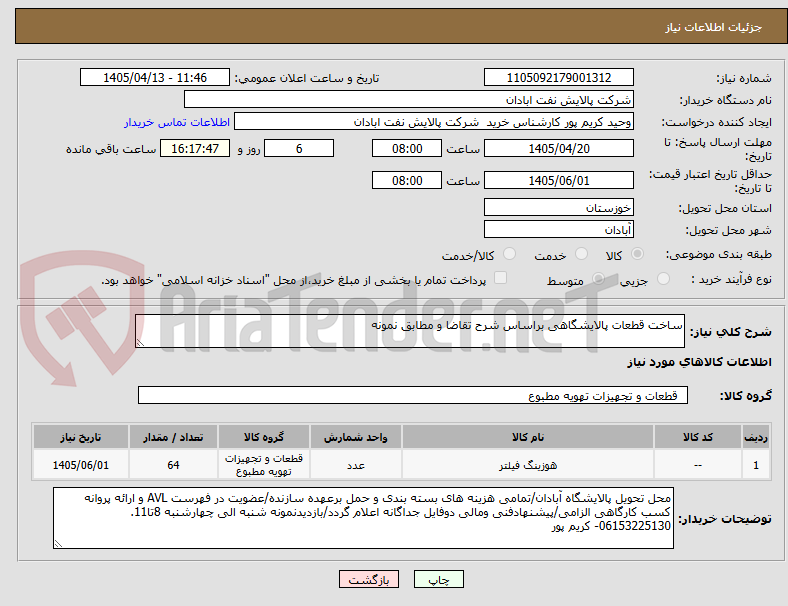Click the item code cell showing --
The width and height of the screenshot is (788, 606).
[x=698, y=465]
